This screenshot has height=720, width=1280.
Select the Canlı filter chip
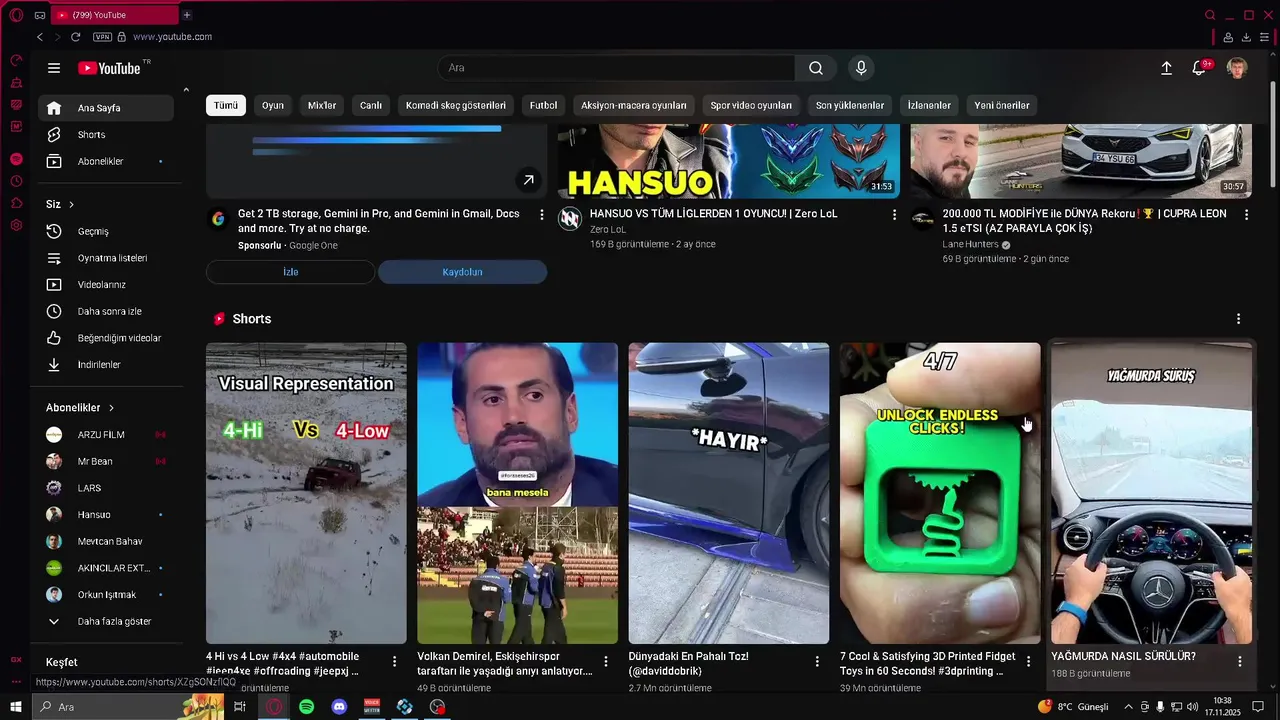371,105
